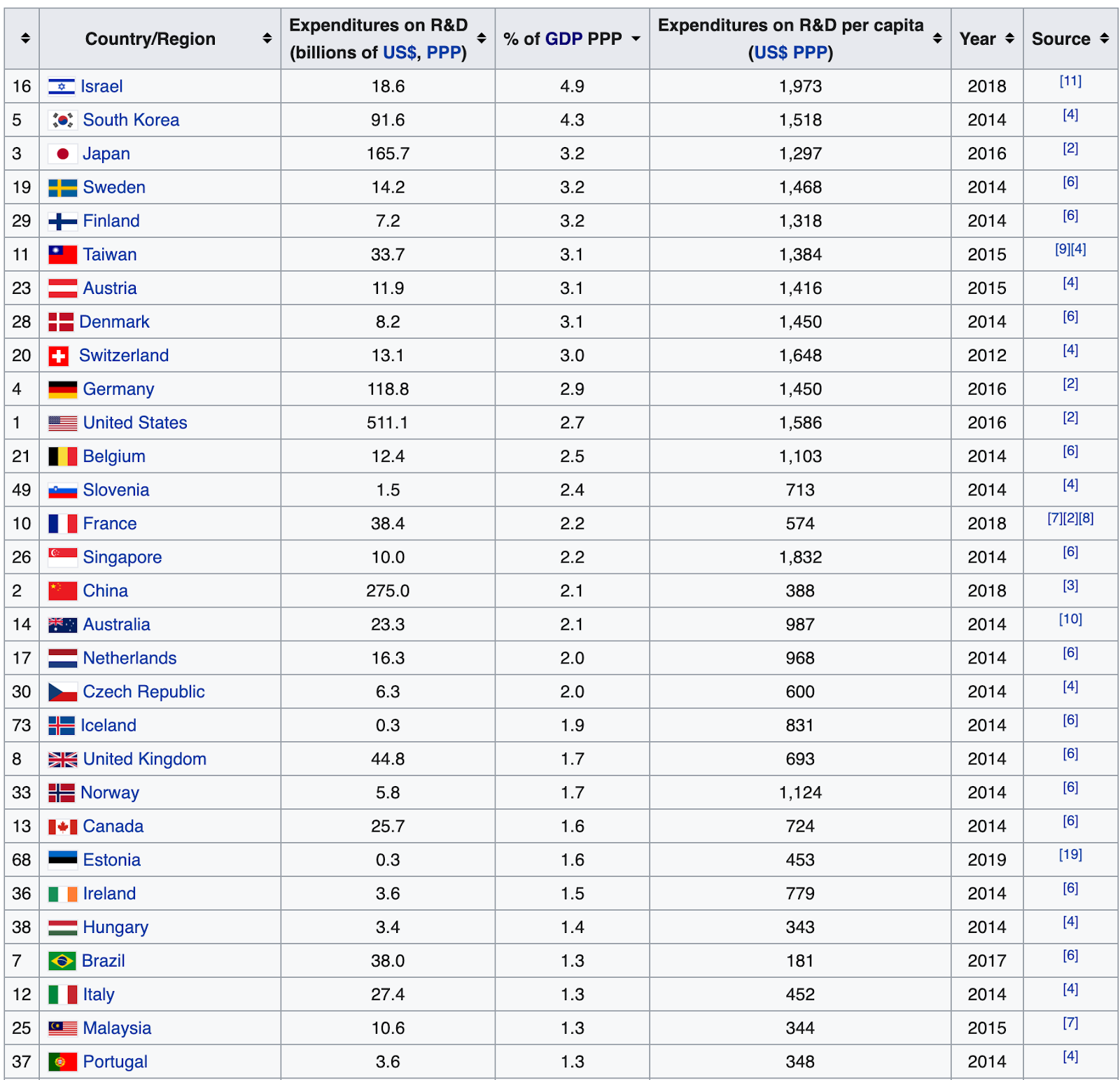Screen dimensions: 1120x1080
Task: Click the Sweden flag icon
Action: click(x=62, y=188)
